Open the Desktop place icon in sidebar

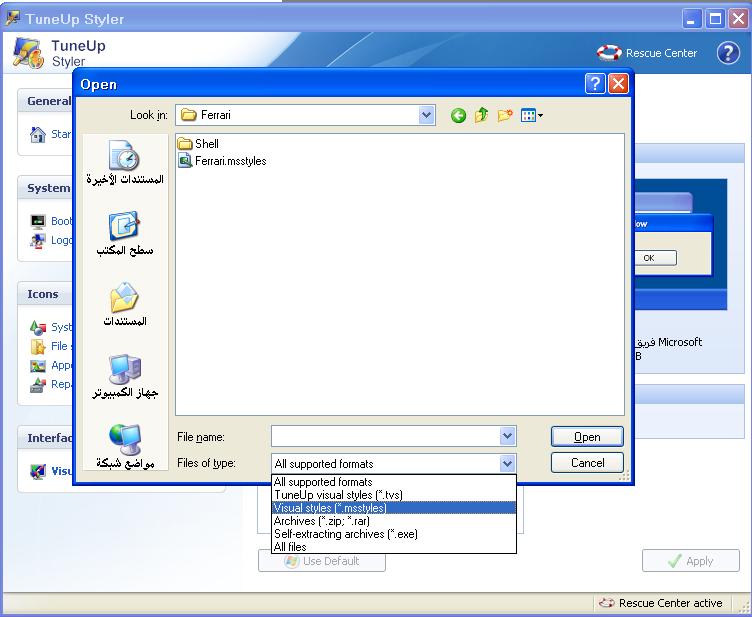(x=124, y=225)
